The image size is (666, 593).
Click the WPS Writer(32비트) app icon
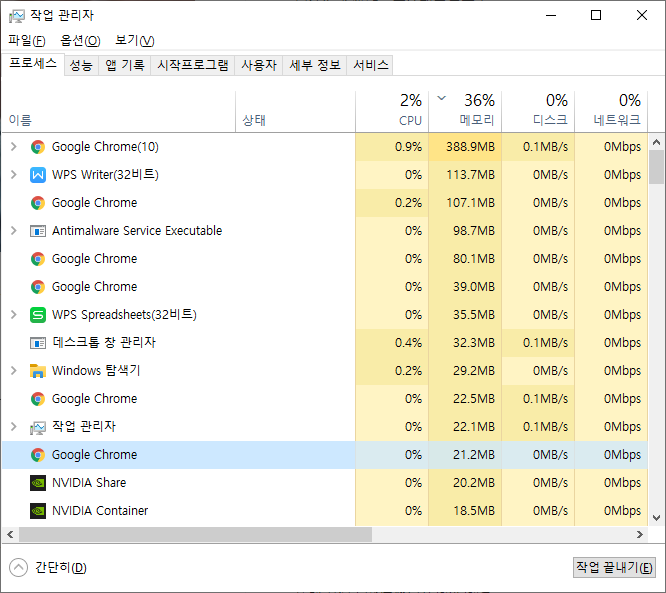click(x=38, y=175)
